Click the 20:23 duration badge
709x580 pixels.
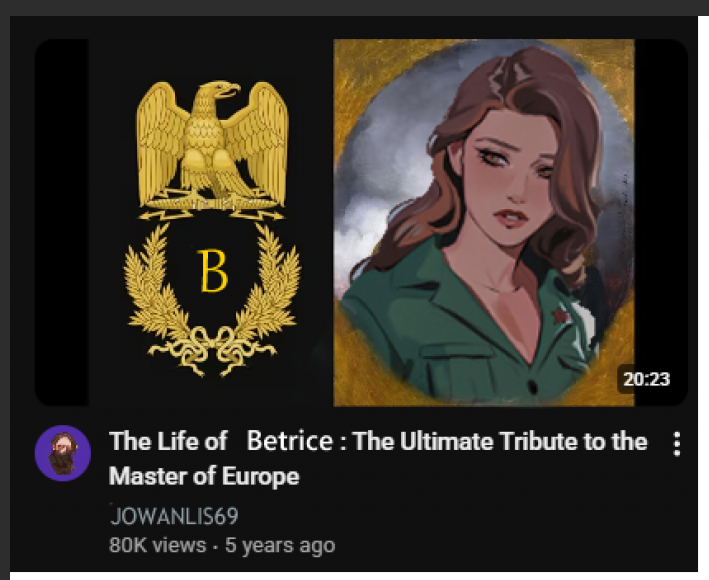click(x=646, y=379)
